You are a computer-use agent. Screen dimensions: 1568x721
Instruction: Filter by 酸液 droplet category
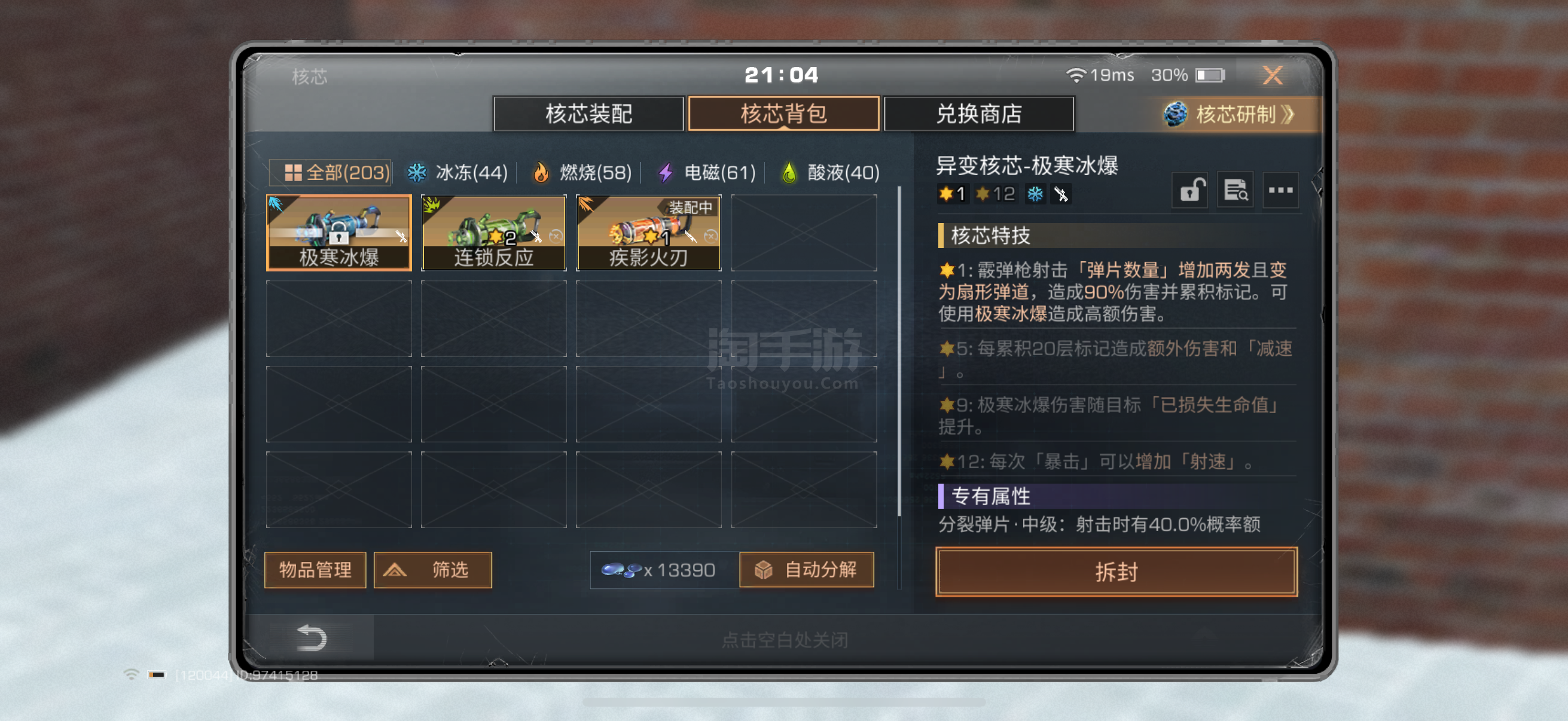[830, 173]
